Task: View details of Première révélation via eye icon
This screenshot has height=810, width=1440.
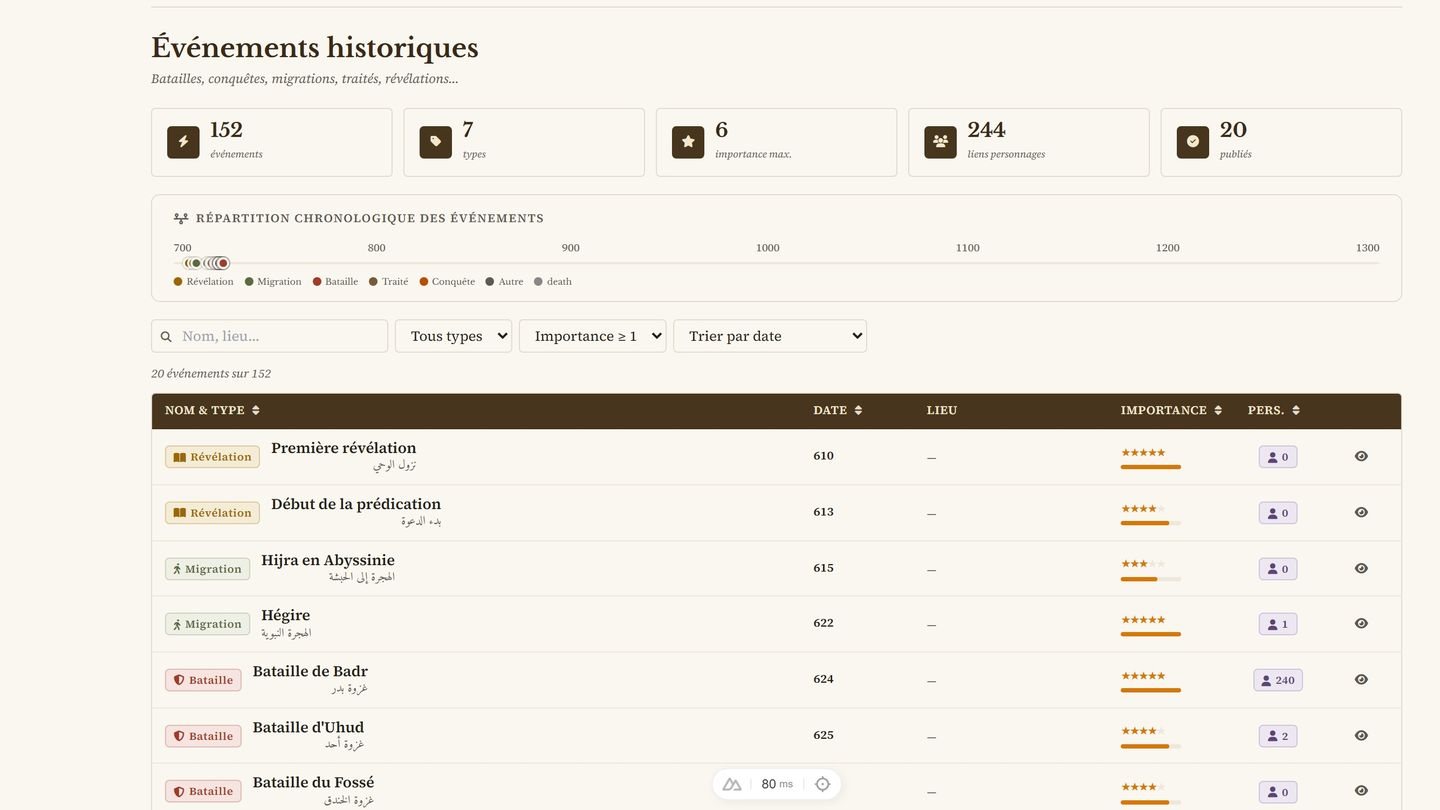Action: click(x=1361, y=456)
